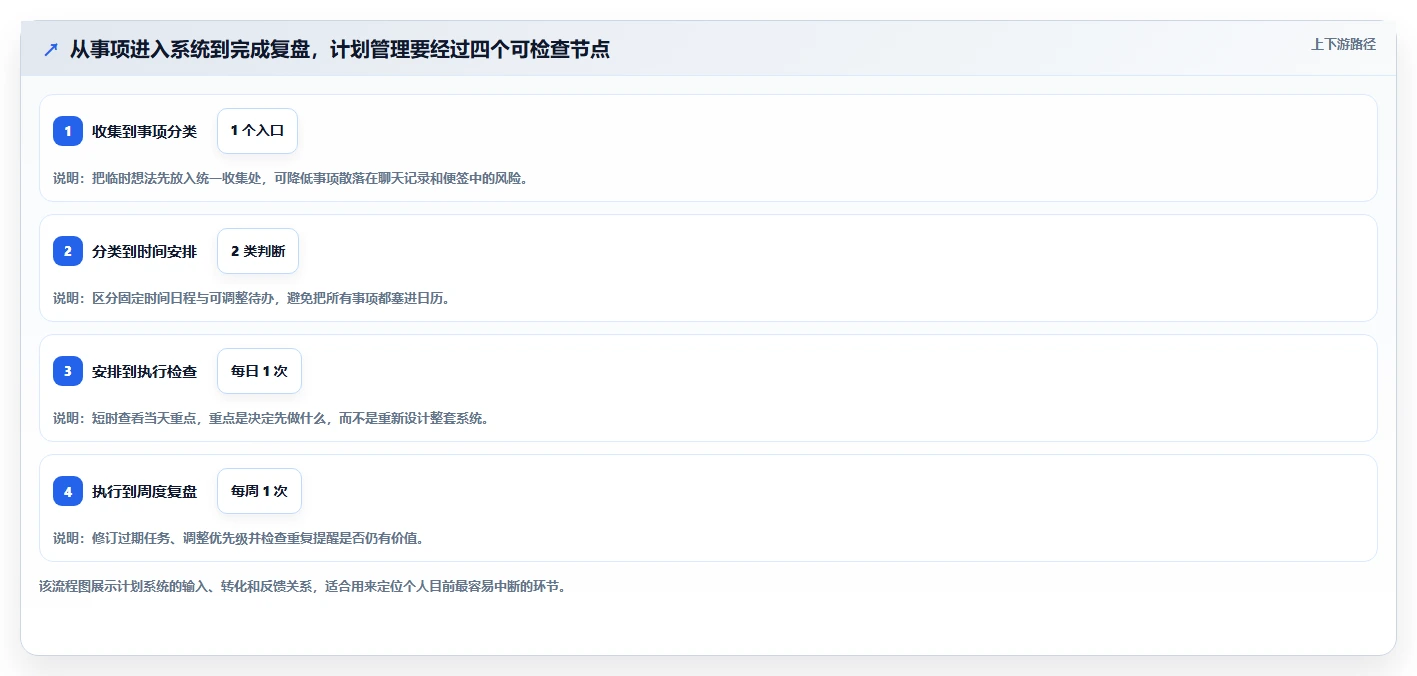Click the description about 统一收集处

290,178
